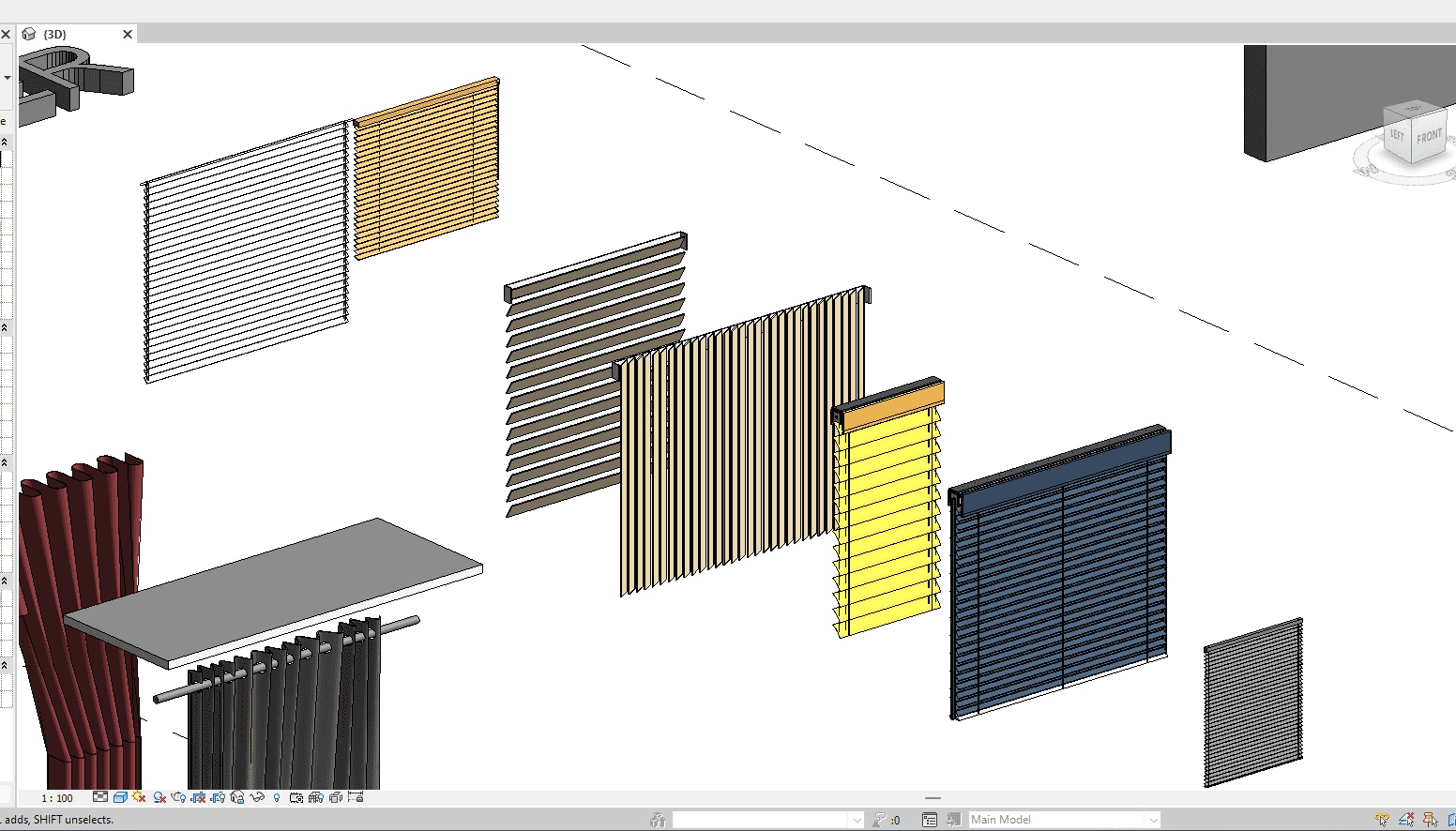Open the Visual Style menu icon
Image resolution: width=1456 pixels, height=831 pixels.
(x=120, y=797)
